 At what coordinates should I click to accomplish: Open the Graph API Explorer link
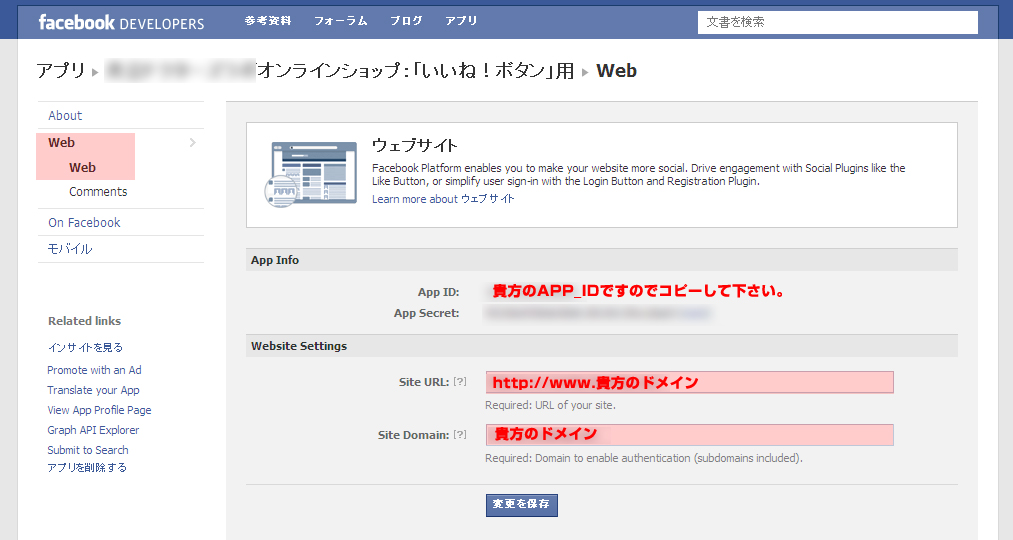(x=93, y=430)
